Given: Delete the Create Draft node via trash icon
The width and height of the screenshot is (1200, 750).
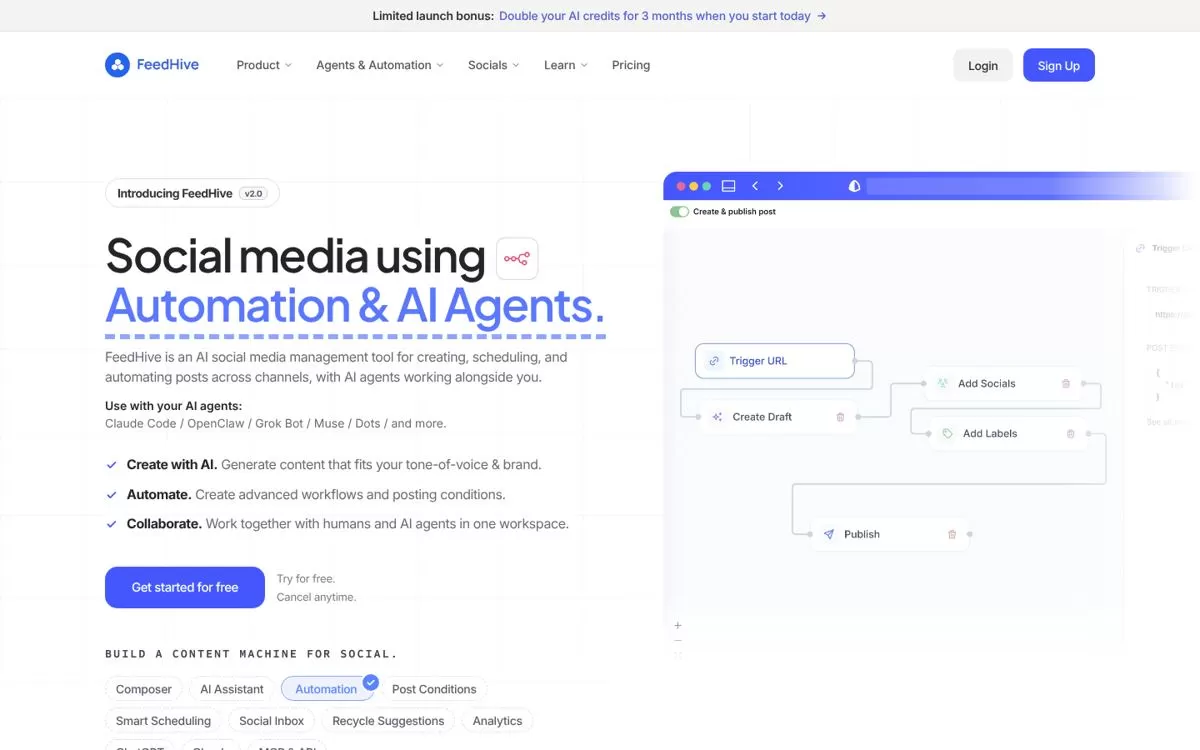Looking at the screenshot, I should pos(840,417).
